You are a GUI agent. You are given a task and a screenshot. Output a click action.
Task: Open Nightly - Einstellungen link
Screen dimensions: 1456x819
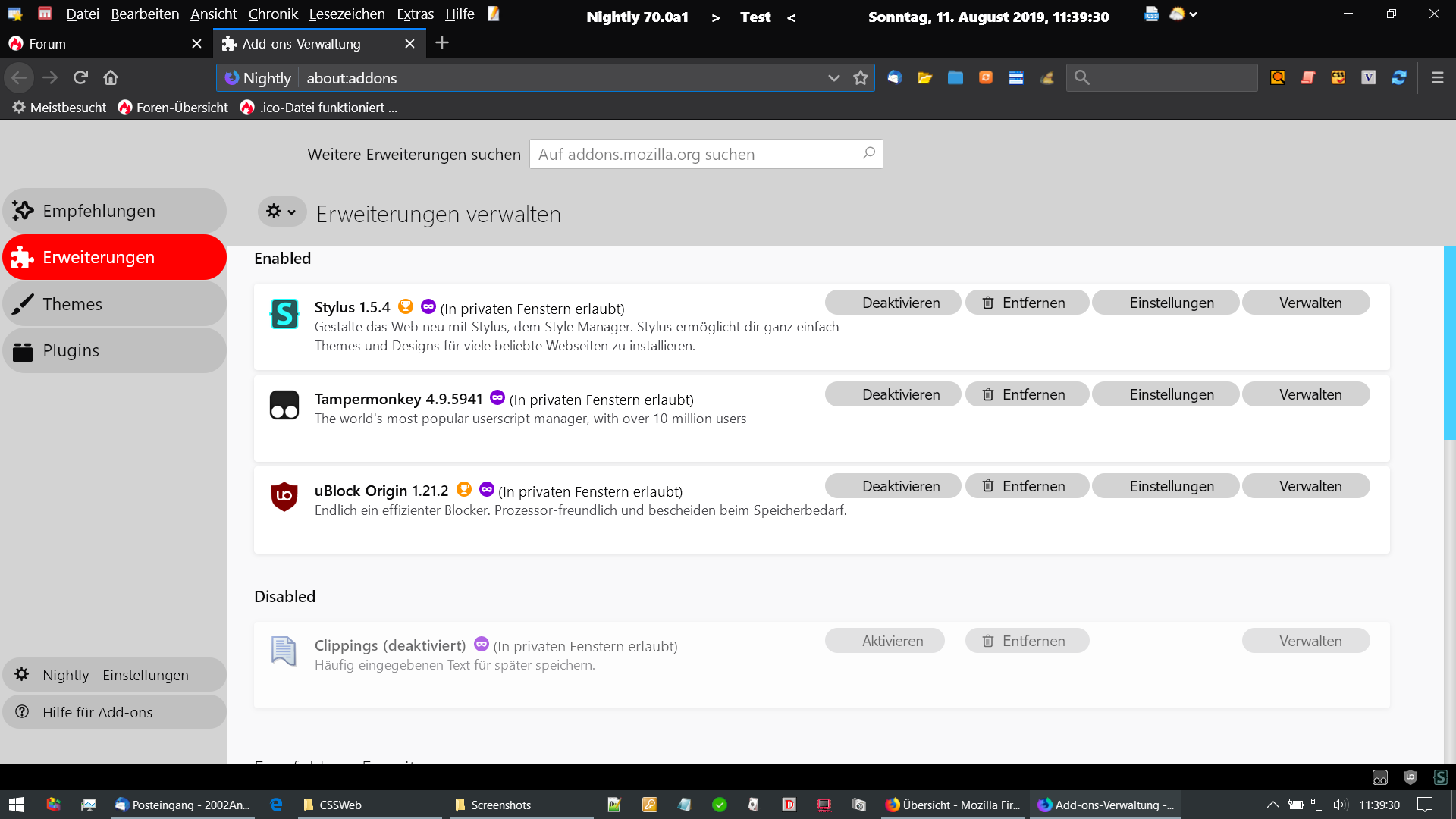[115, 675]
